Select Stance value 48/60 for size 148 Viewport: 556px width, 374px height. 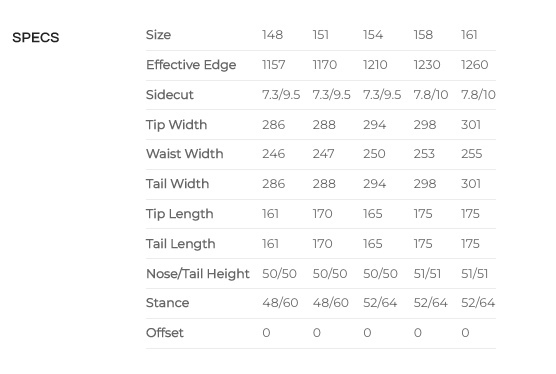click(280, 303)
